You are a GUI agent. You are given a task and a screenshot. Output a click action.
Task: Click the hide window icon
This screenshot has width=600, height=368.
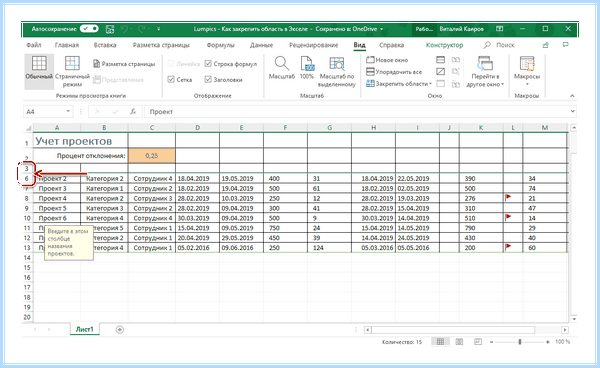click(440, 72)
